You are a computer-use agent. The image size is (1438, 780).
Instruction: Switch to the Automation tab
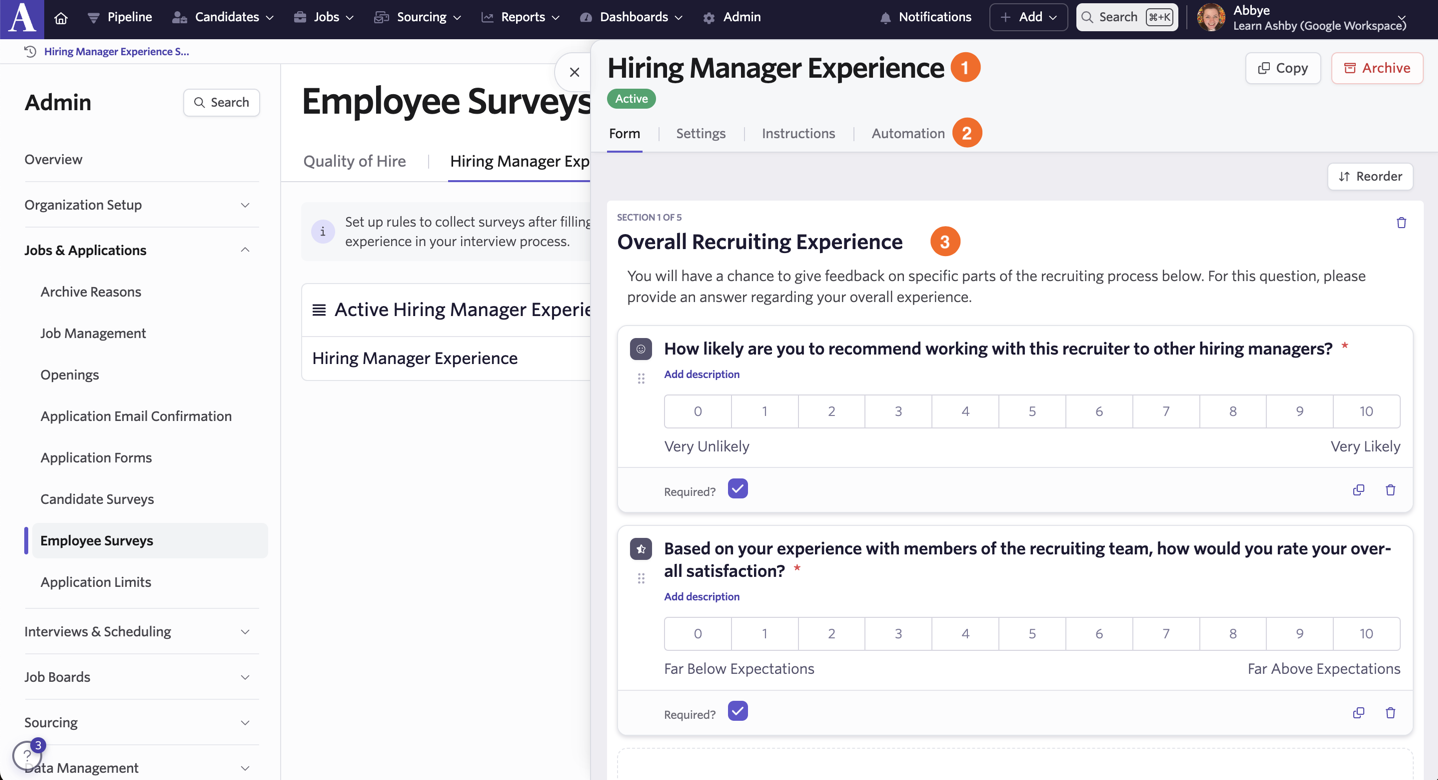click(x=908, y=133)
